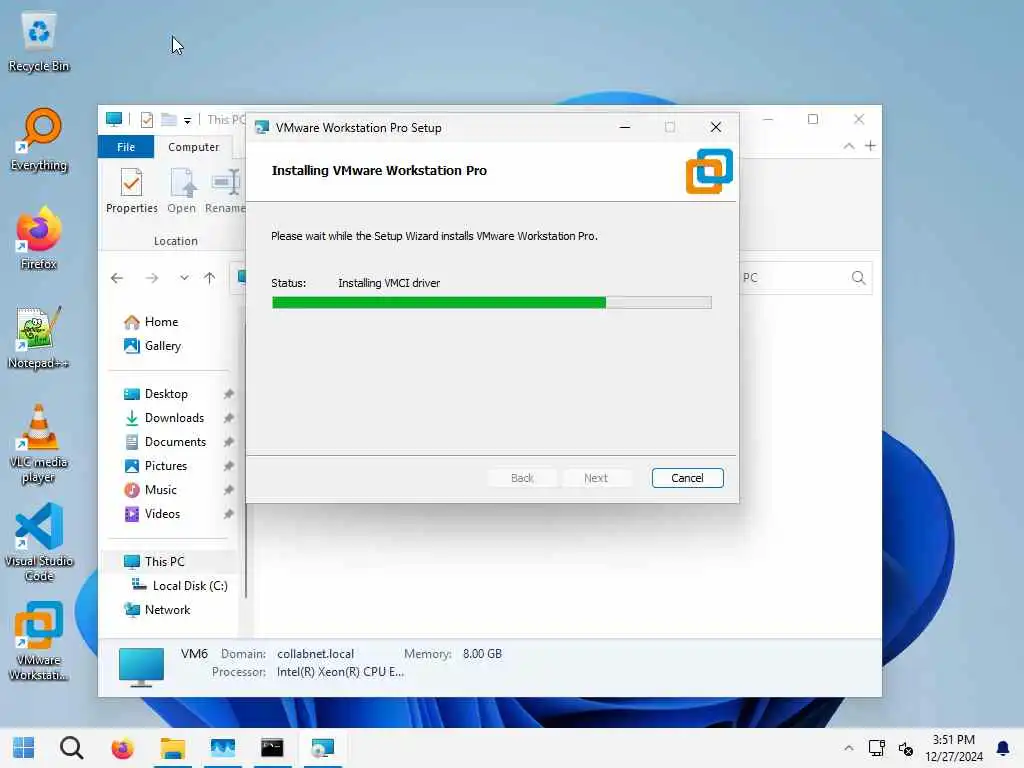The image size is (1024, 768).
Task: Click the new folder icon in quick access toolbar
Action: [169, 120]
